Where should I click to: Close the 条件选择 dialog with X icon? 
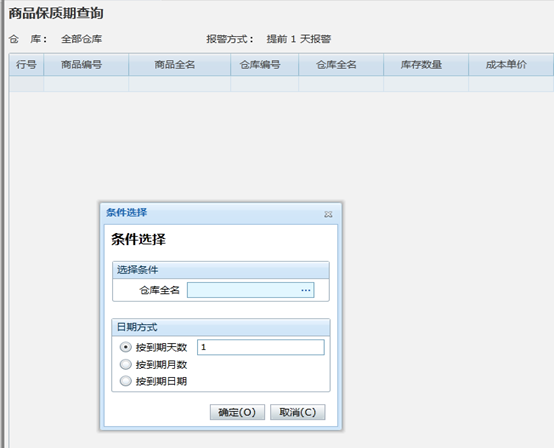(328, 214)
